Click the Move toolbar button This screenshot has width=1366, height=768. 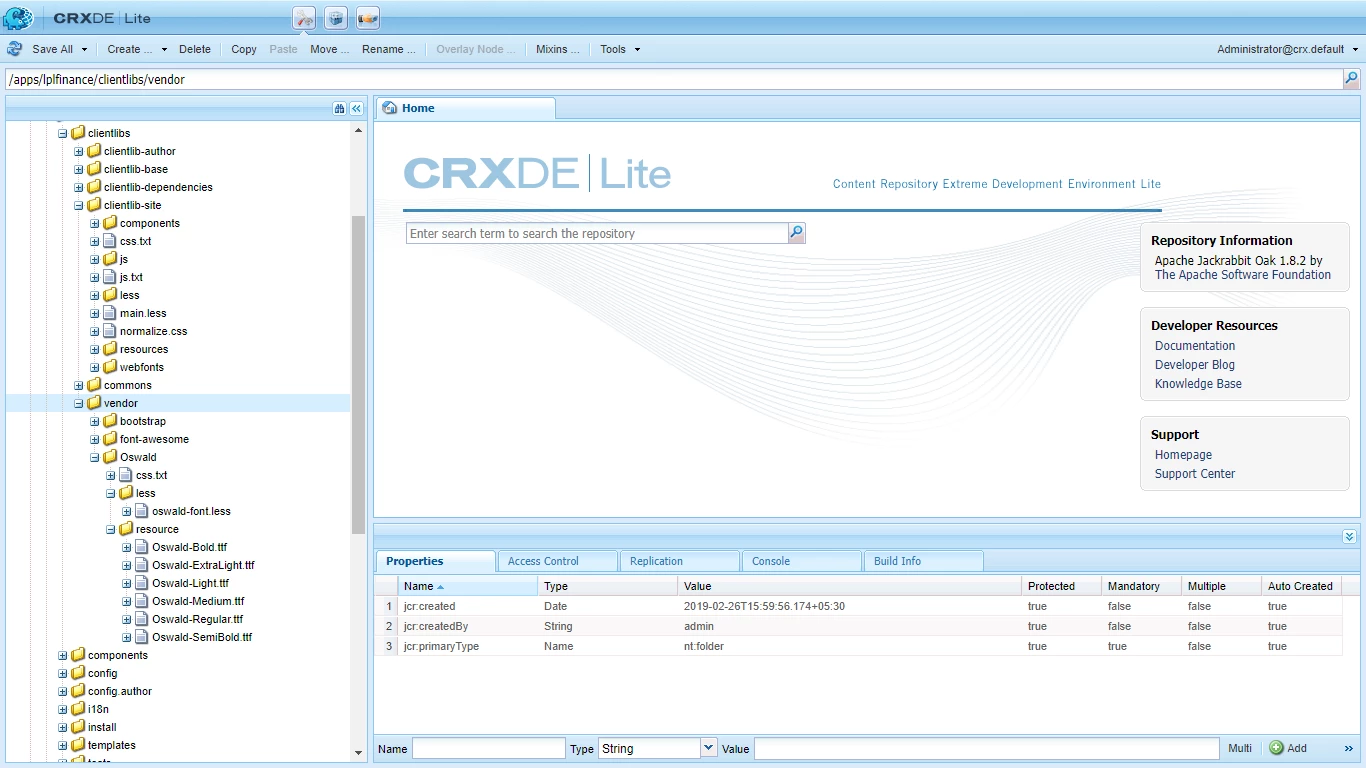(329, 49)
